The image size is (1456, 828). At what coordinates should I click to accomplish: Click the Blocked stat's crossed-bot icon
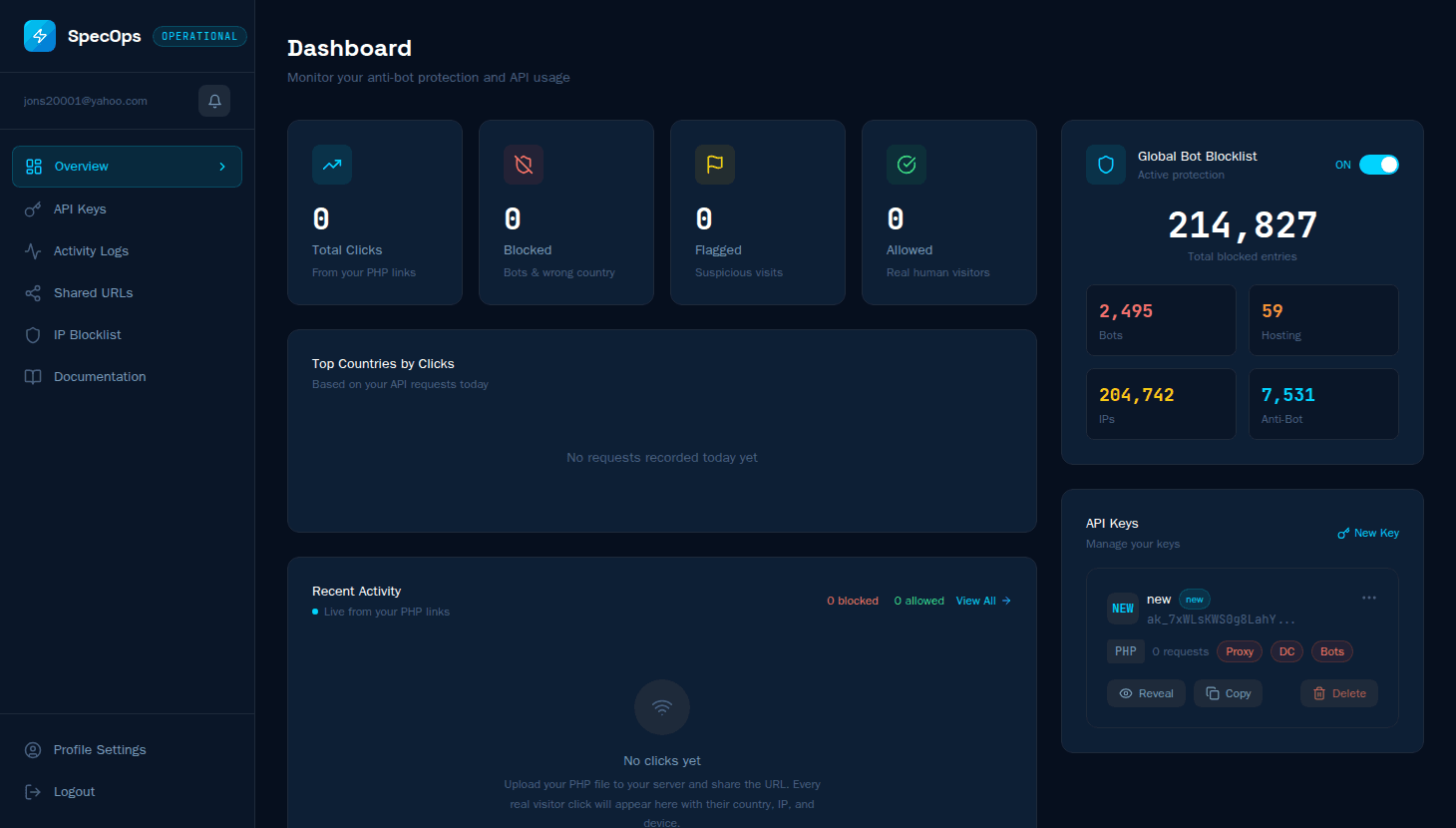tap(523, 165)
